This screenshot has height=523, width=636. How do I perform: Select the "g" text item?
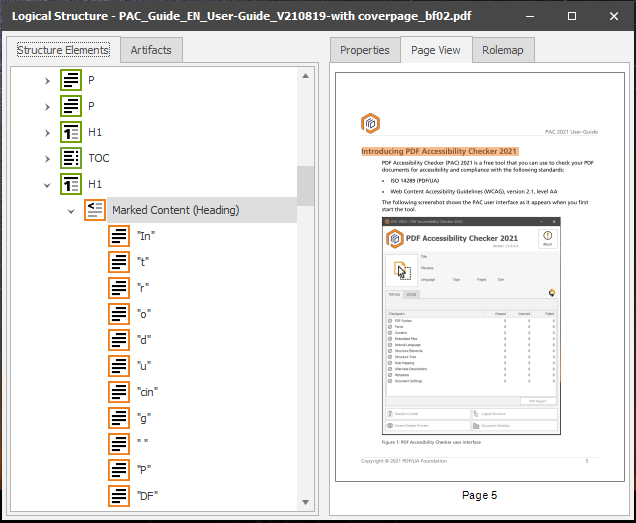click(144, 418)
